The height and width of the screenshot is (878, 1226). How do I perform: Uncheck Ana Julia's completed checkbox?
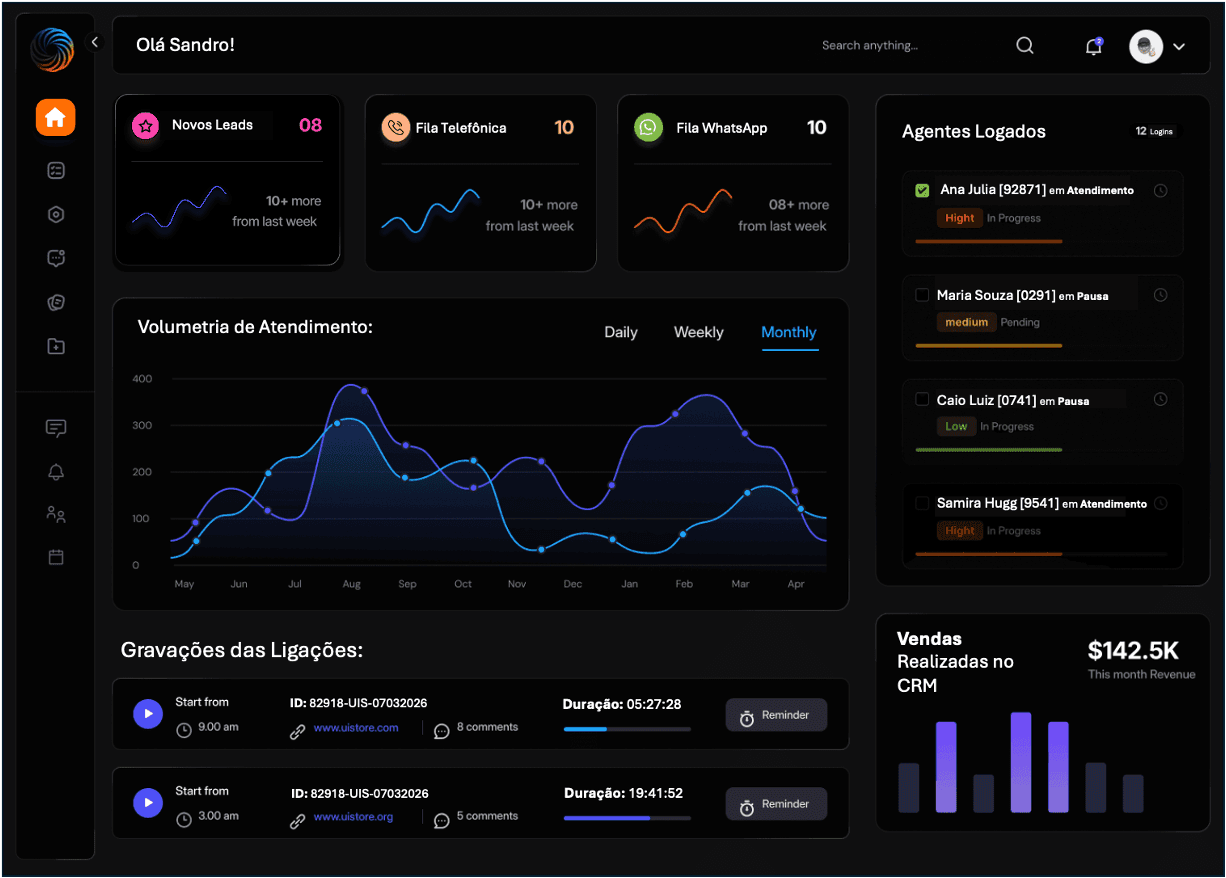pyautogui.click(x=921, y=189)
